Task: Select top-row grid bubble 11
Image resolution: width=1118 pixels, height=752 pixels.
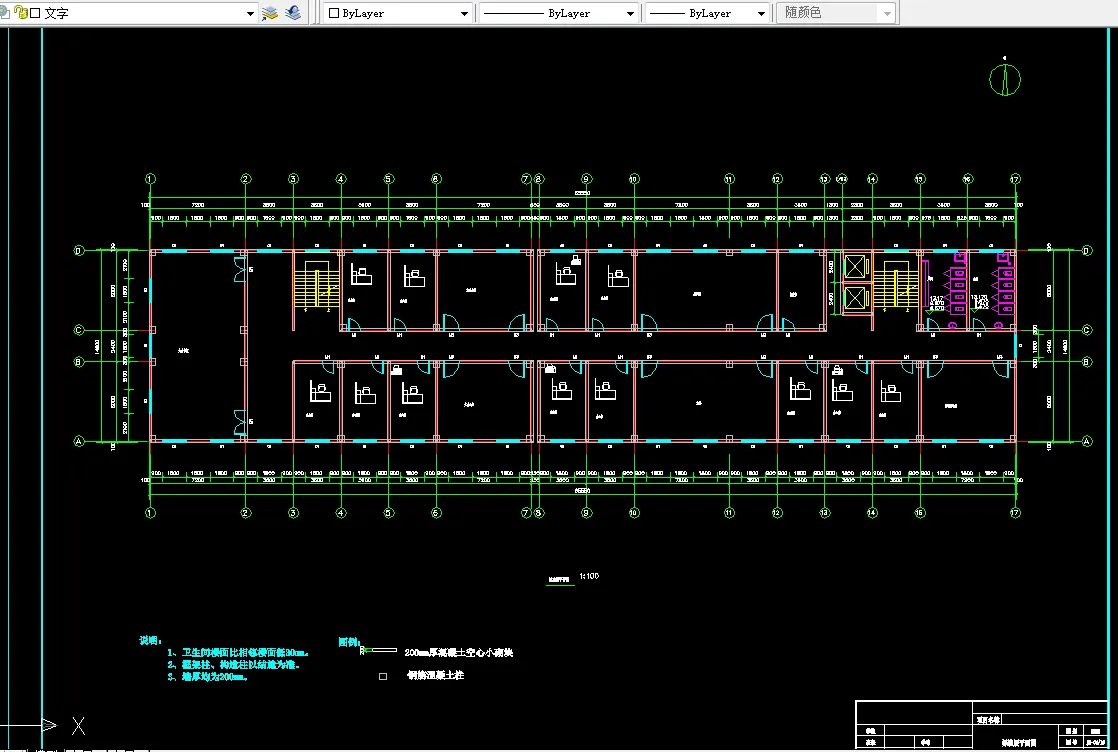Action: coord(729,179)
